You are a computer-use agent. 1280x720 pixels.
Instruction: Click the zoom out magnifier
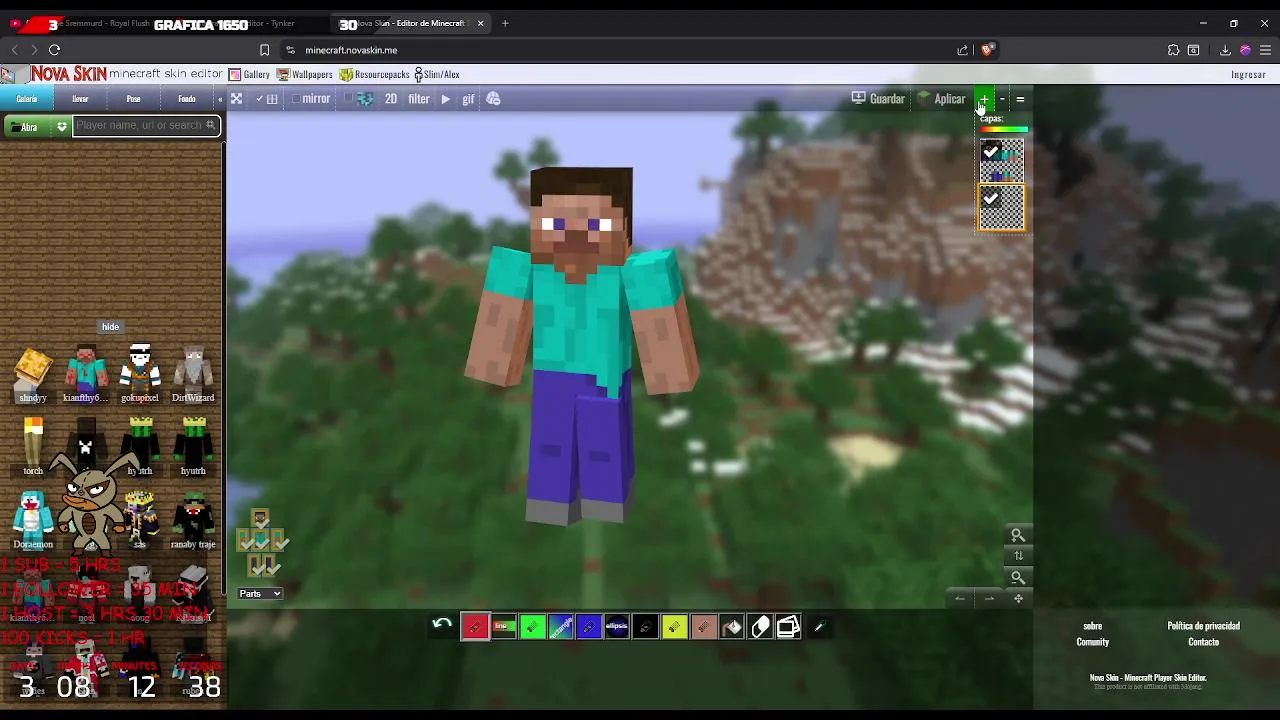pyautogui.click(x=1018, y=577)
